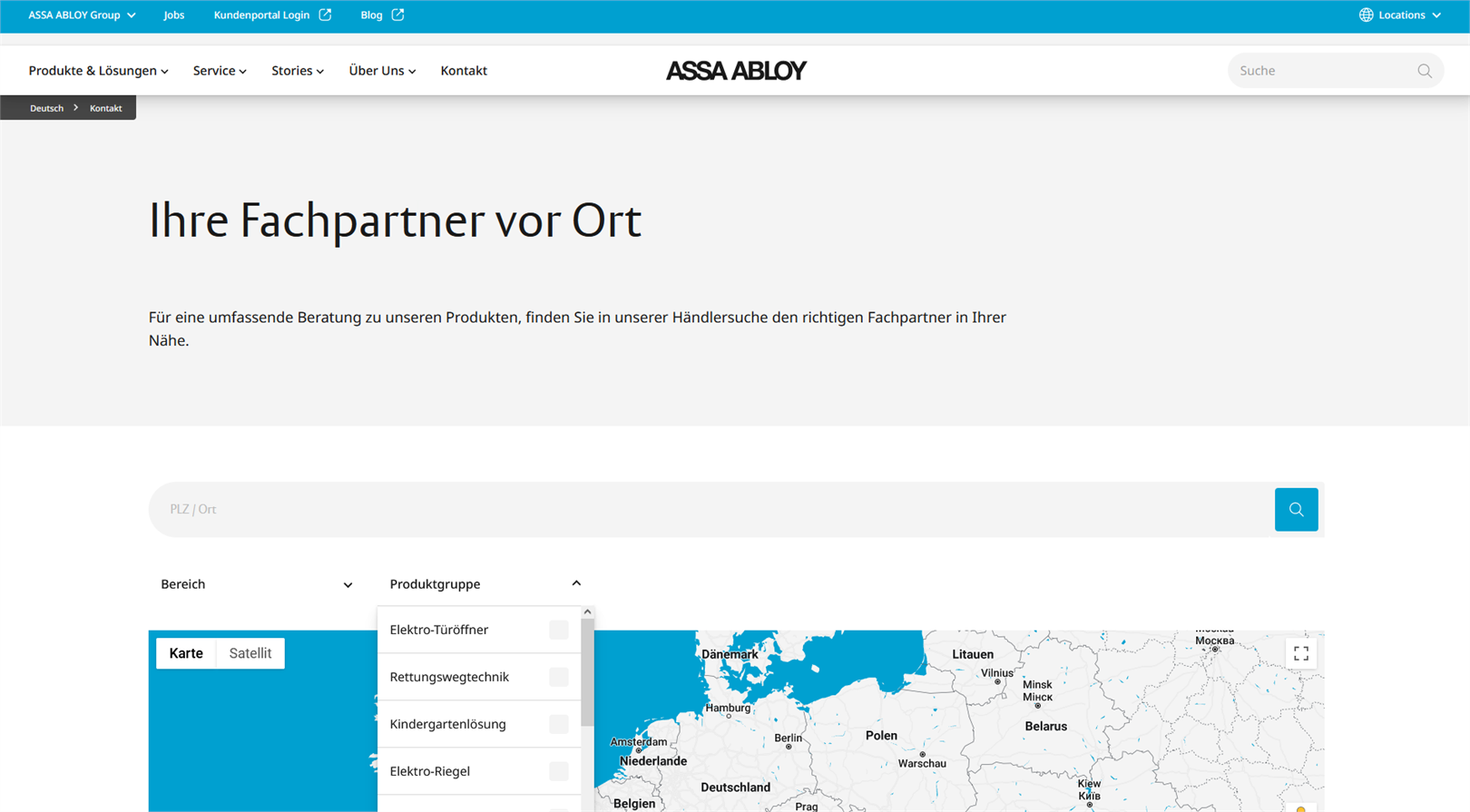
Task: Check the Elektro-Türöffner checkbox
Action: pos(558,630)
